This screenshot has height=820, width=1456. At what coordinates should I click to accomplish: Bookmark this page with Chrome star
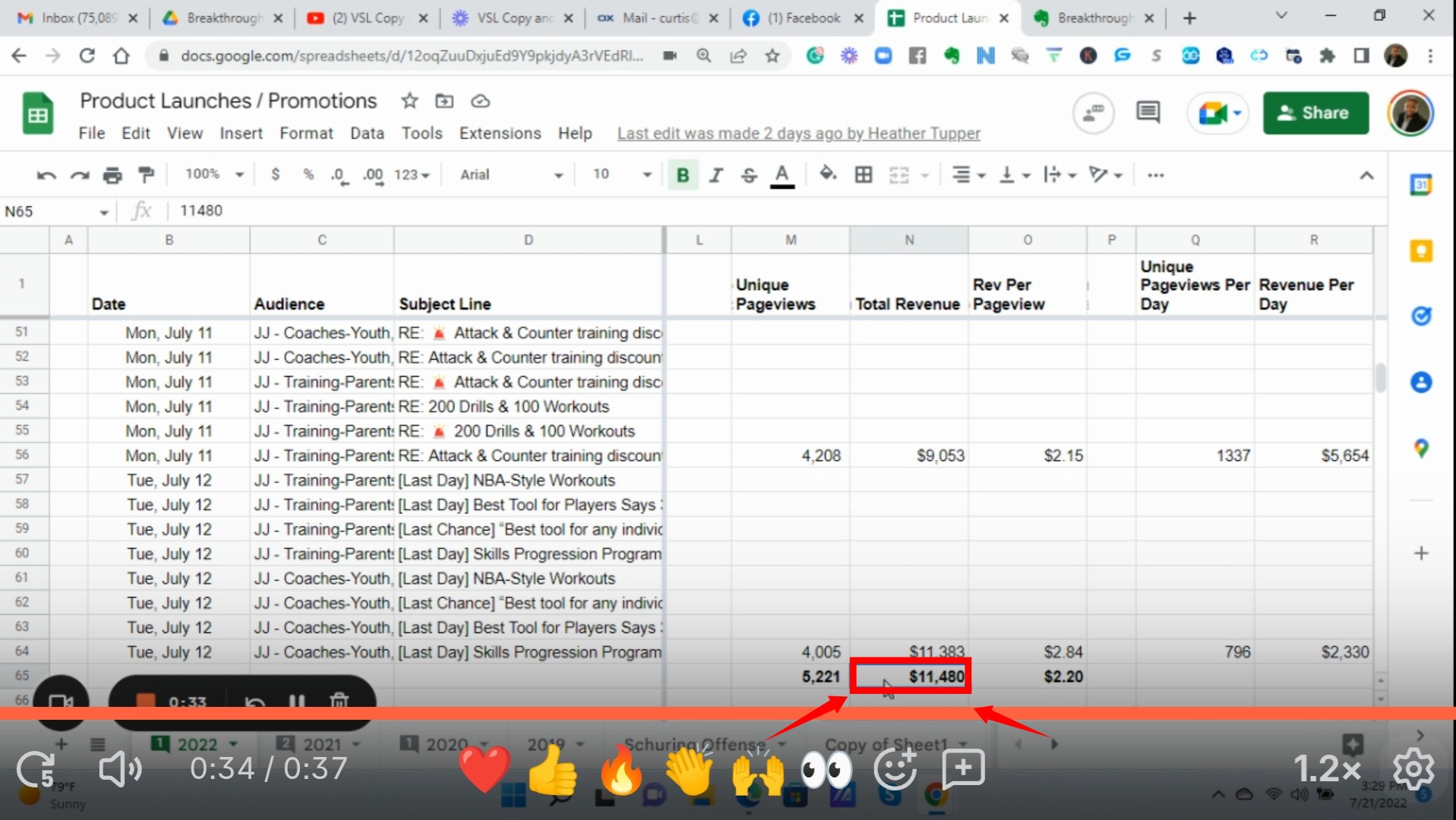772,55
